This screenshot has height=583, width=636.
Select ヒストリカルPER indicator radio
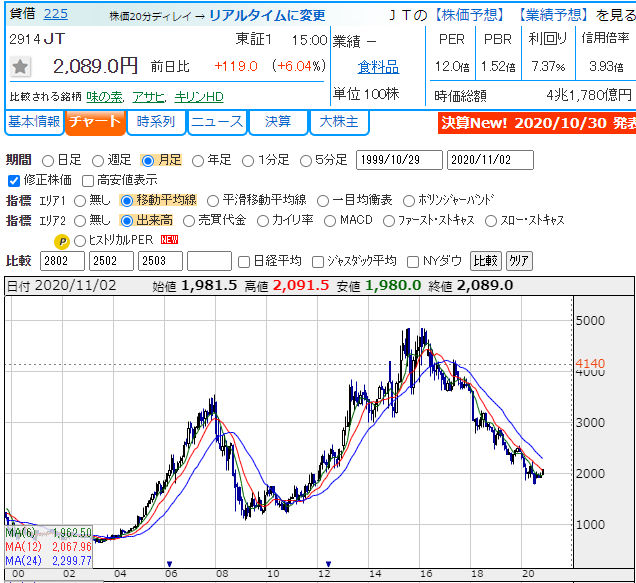coord(80,241)
